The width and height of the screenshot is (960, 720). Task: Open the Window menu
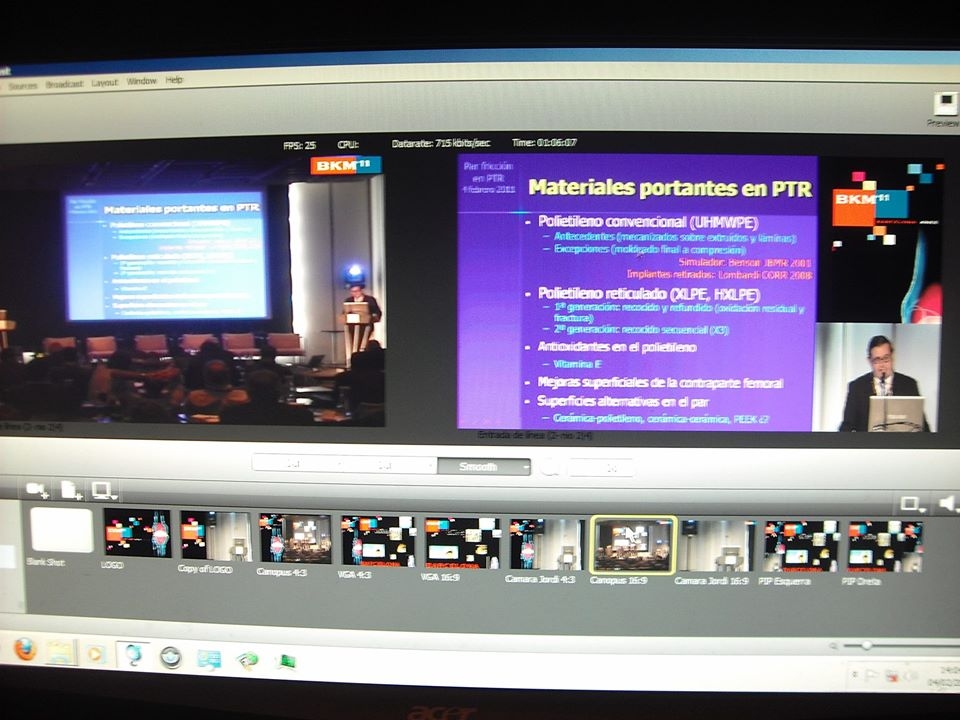point(142,81)
